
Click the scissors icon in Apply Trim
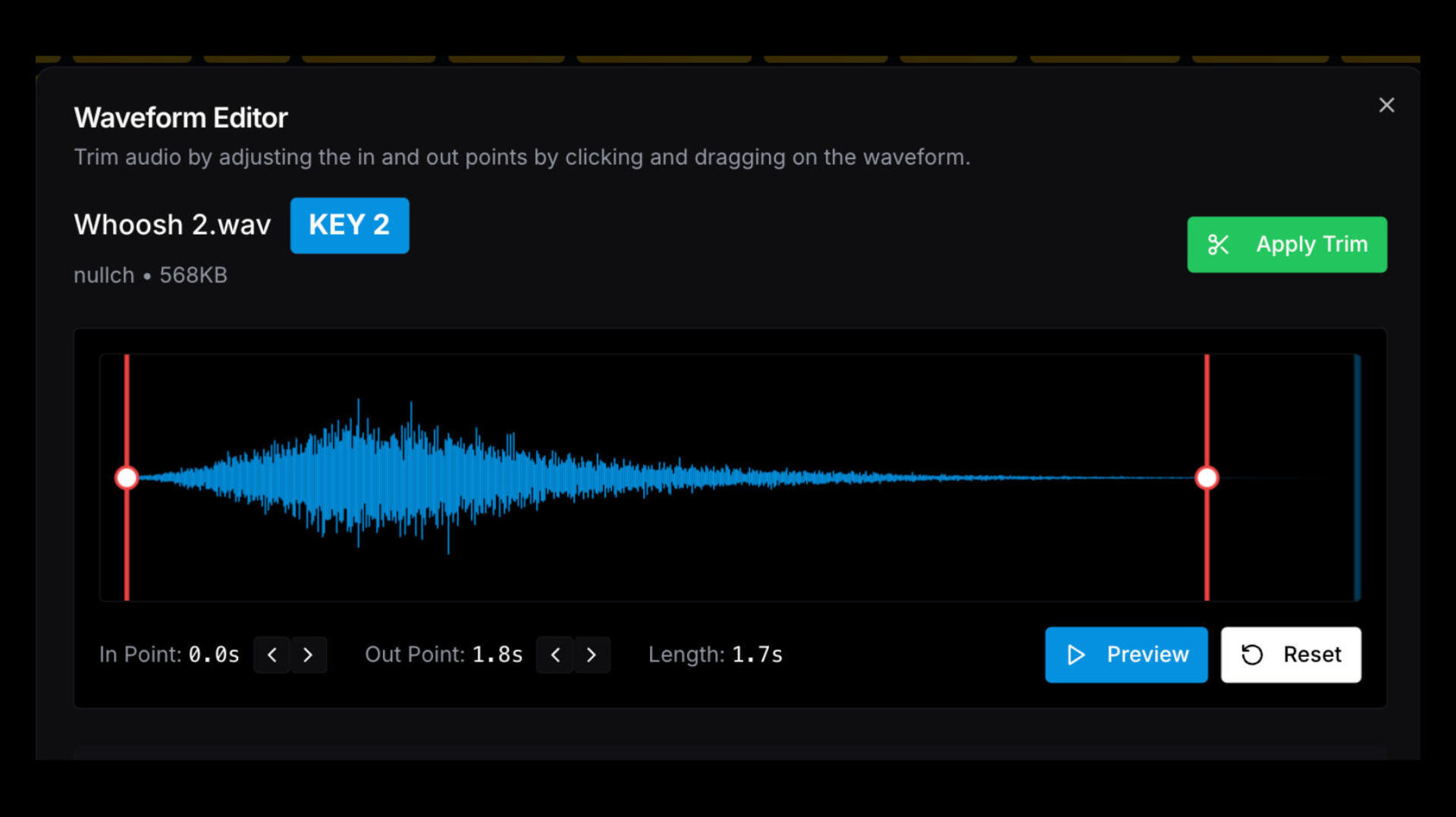(1218, 245)
